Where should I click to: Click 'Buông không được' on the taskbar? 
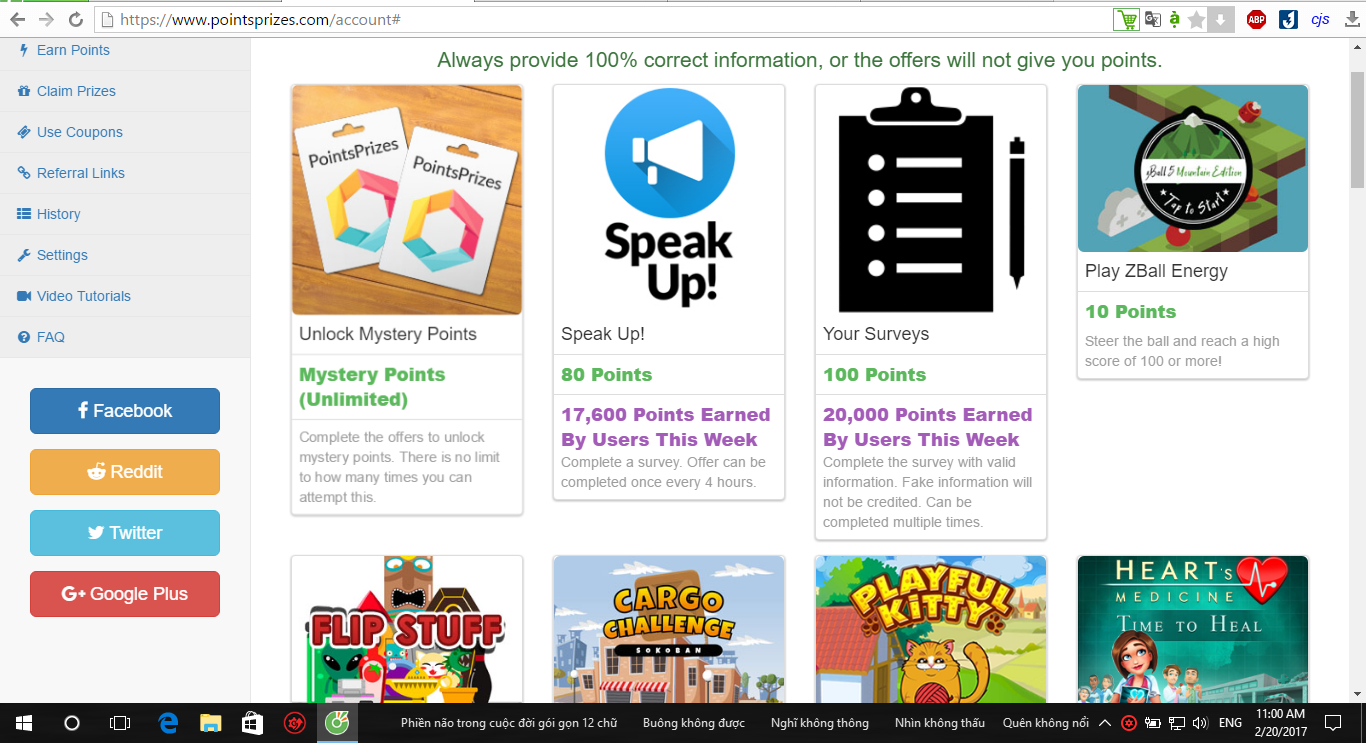point(694,723)
